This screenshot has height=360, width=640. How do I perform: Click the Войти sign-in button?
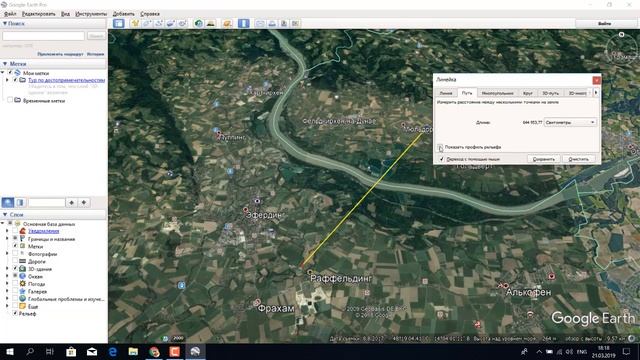(604, 23)
